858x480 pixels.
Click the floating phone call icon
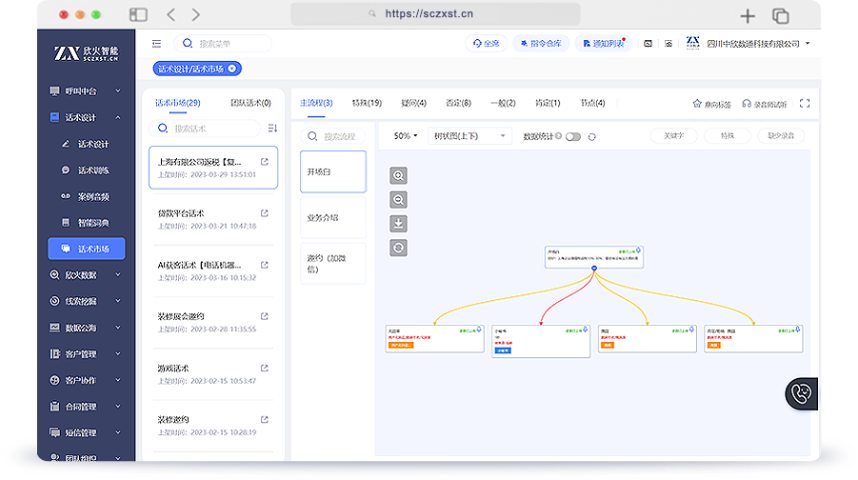800,393
